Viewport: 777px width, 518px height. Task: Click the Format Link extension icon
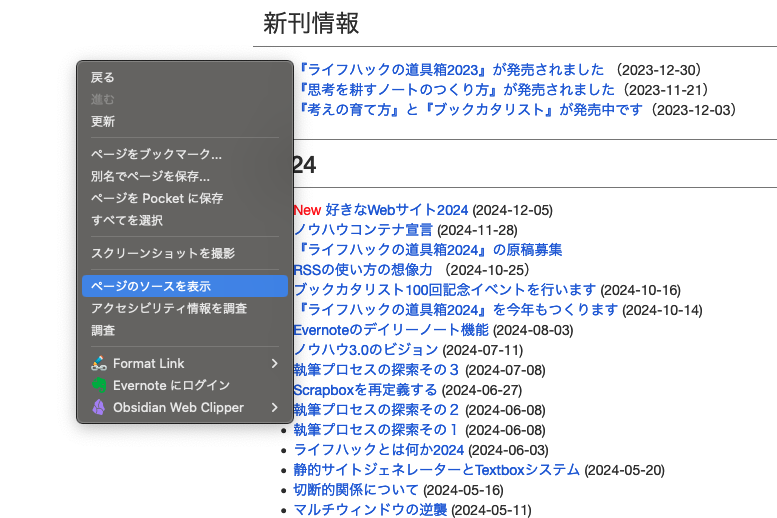(98, 363)
